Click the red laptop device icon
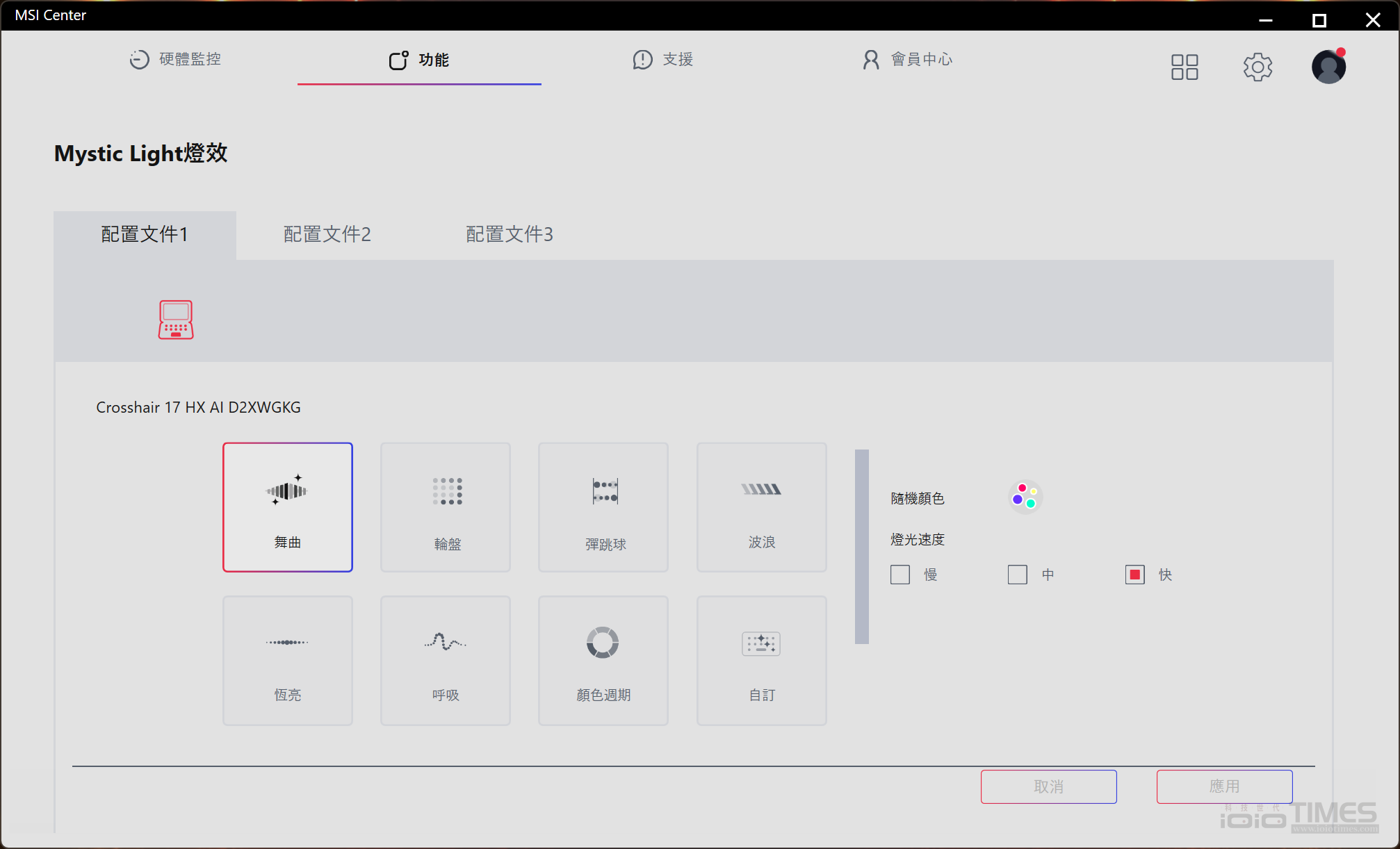Screen dimensions: 1400x849 pos(176,320)
